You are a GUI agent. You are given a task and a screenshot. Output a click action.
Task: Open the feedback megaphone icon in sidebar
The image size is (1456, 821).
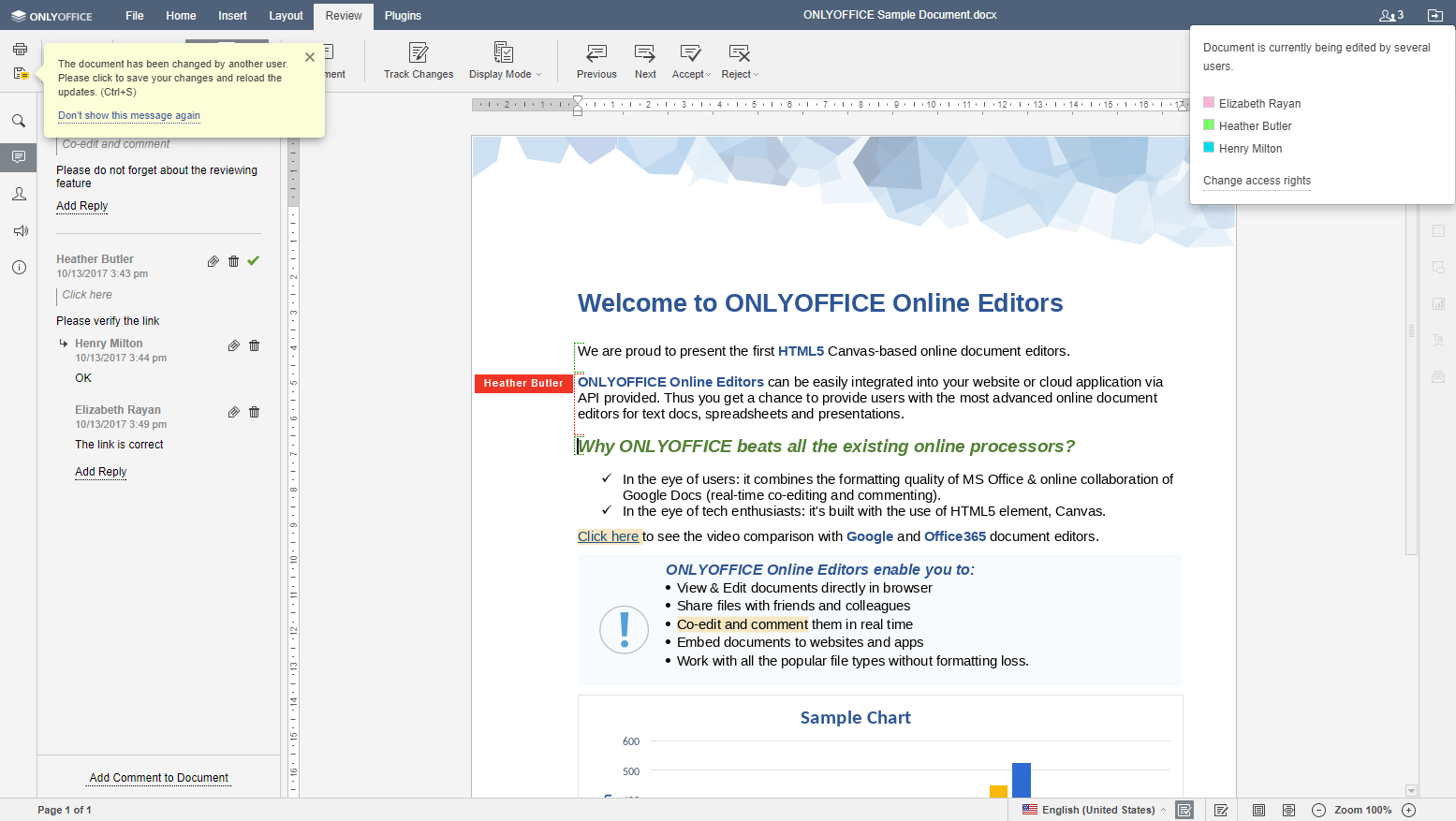coord(20,230)
